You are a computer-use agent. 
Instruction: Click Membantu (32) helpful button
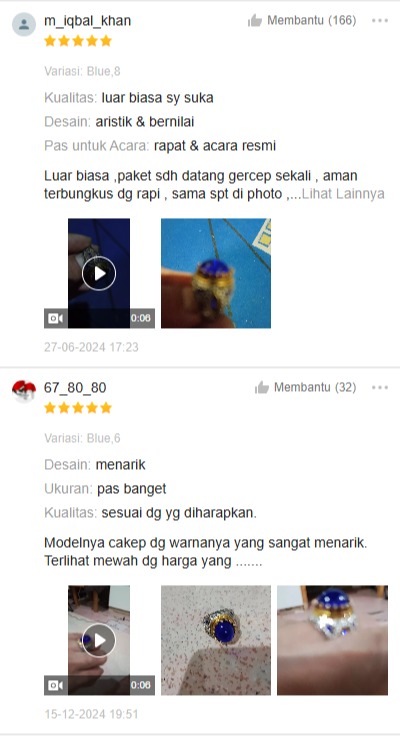(306, 387)
